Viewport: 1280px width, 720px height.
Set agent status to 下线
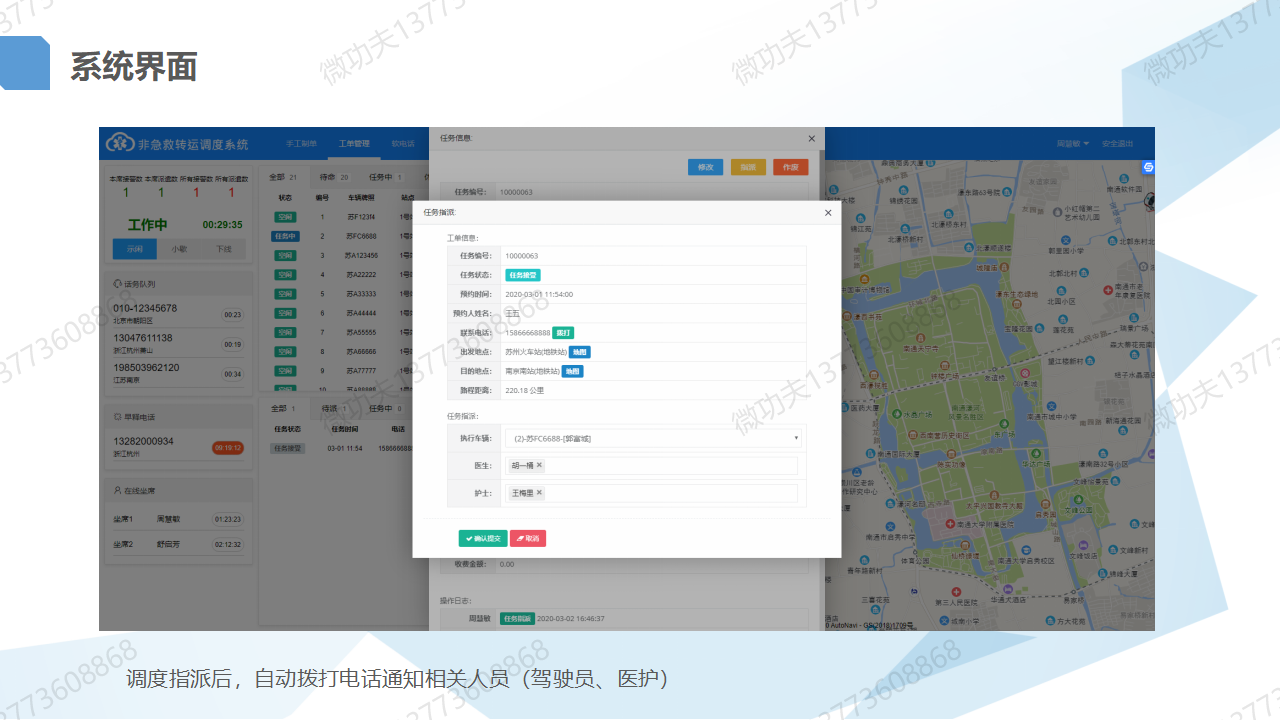(x=224, y=247)
